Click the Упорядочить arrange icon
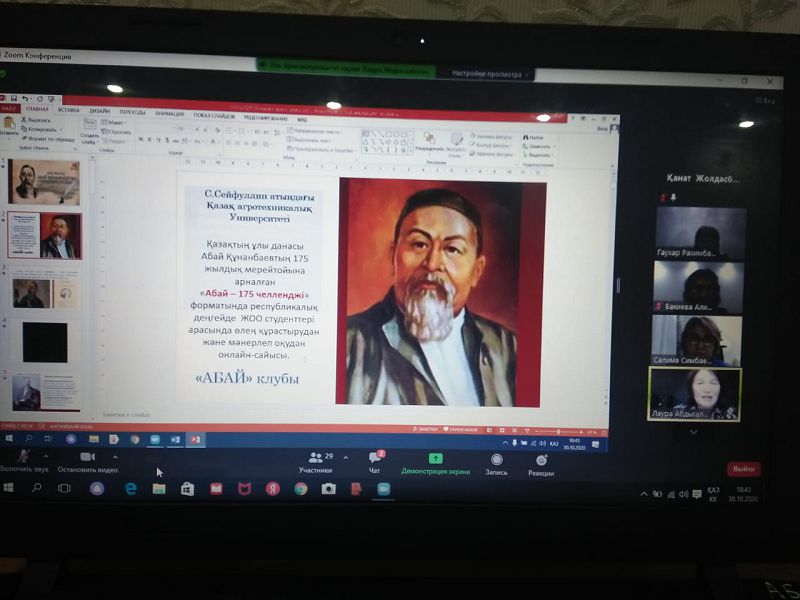The width and height of the screenshot is (800, 600). 429,138
